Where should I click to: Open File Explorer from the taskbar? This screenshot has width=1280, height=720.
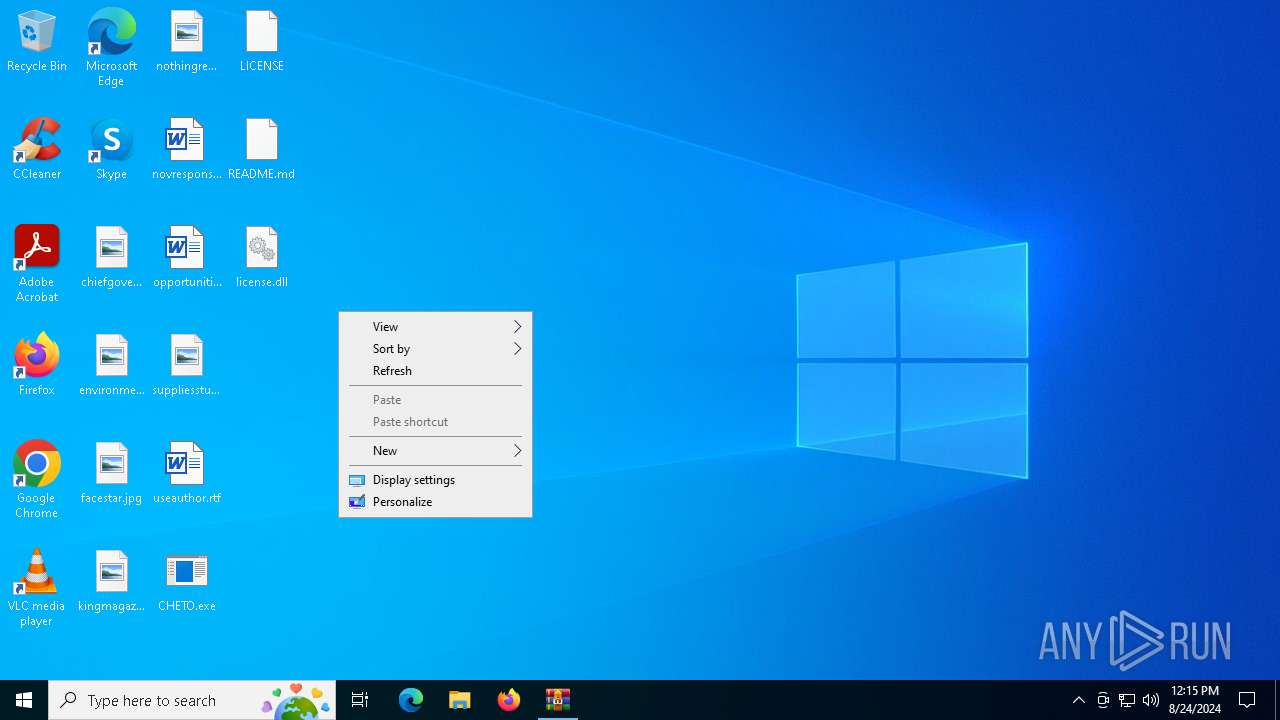pyautogui.click(x=460, y=700)
